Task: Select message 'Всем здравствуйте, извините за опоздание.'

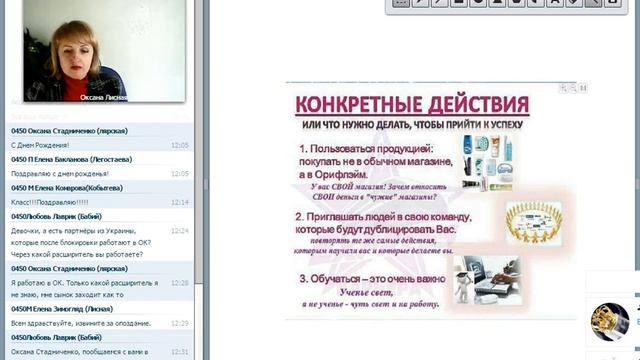Action: [x=81, y=323]
